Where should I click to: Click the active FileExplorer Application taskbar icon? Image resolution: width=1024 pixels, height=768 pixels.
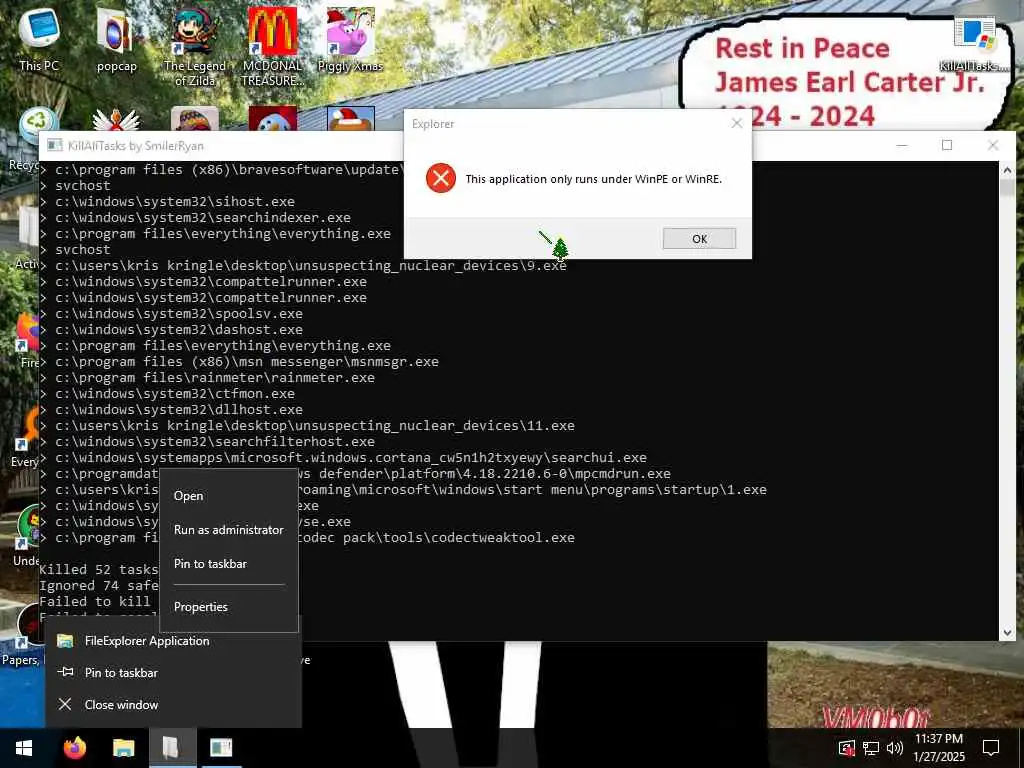tap(172, 748)
